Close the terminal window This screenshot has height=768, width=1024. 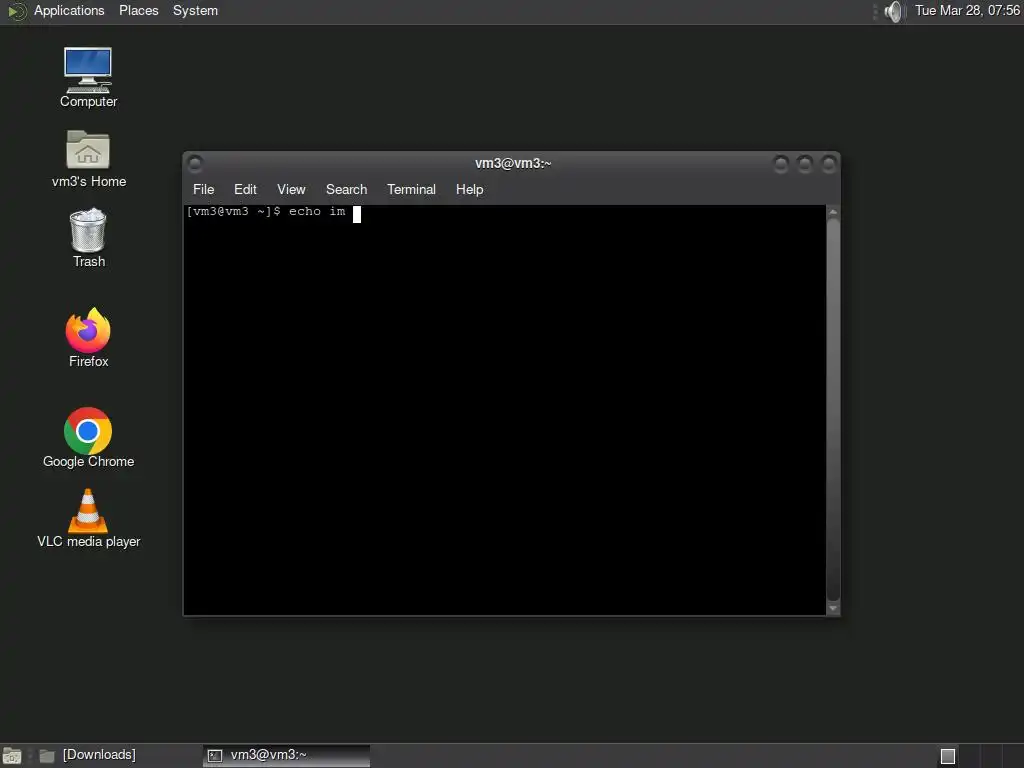click(x=828, y=163)
